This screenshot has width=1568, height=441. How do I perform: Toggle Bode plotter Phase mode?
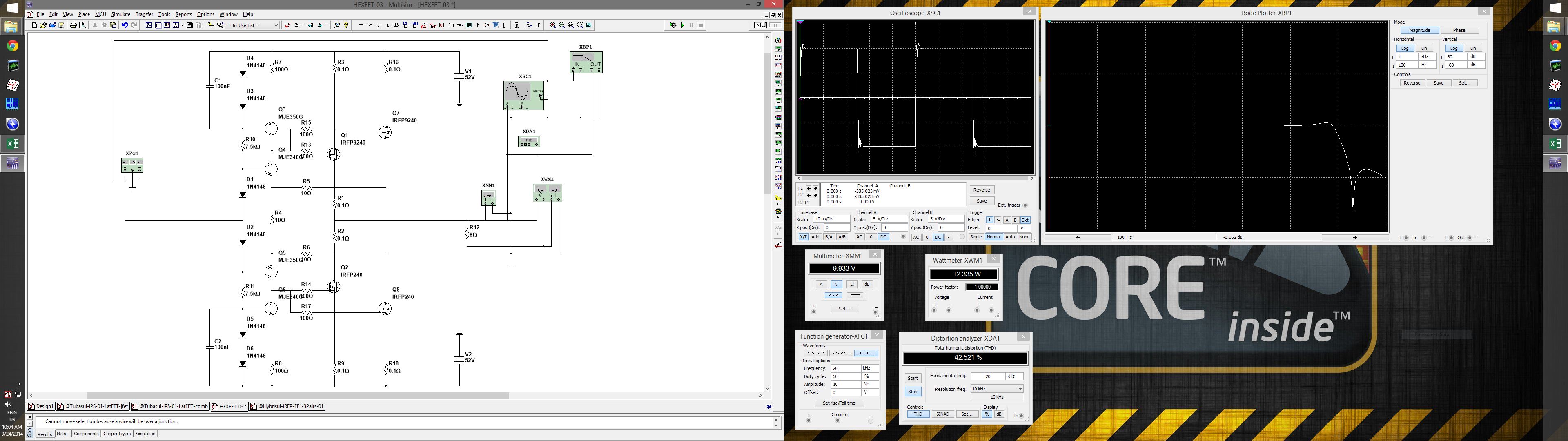1459,31
